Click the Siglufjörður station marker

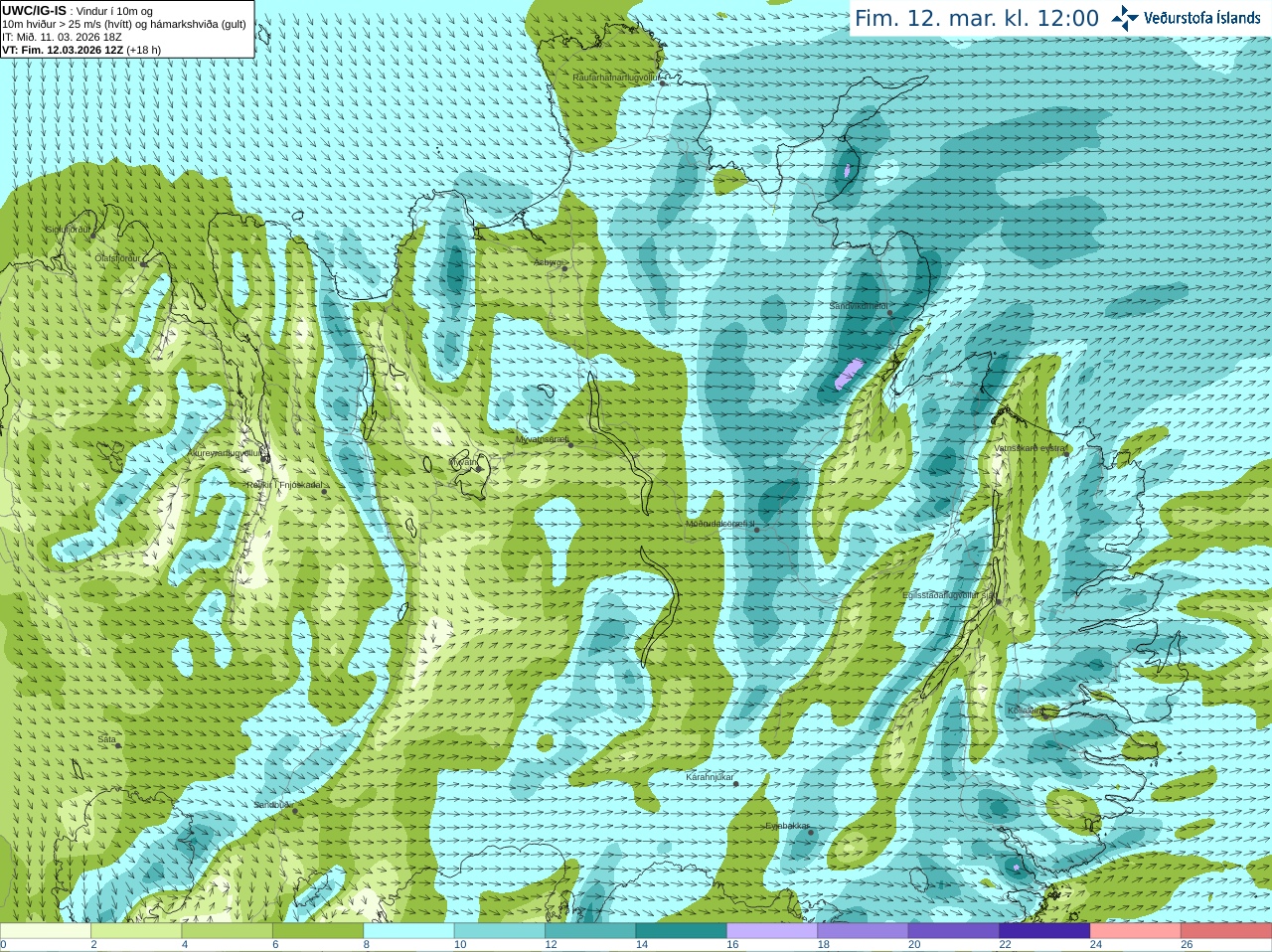94,236
